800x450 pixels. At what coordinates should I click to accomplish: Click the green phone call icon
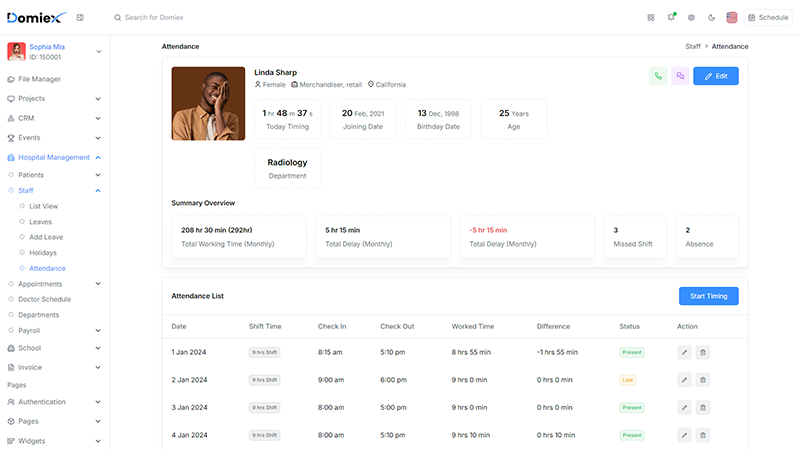[658, 76]
